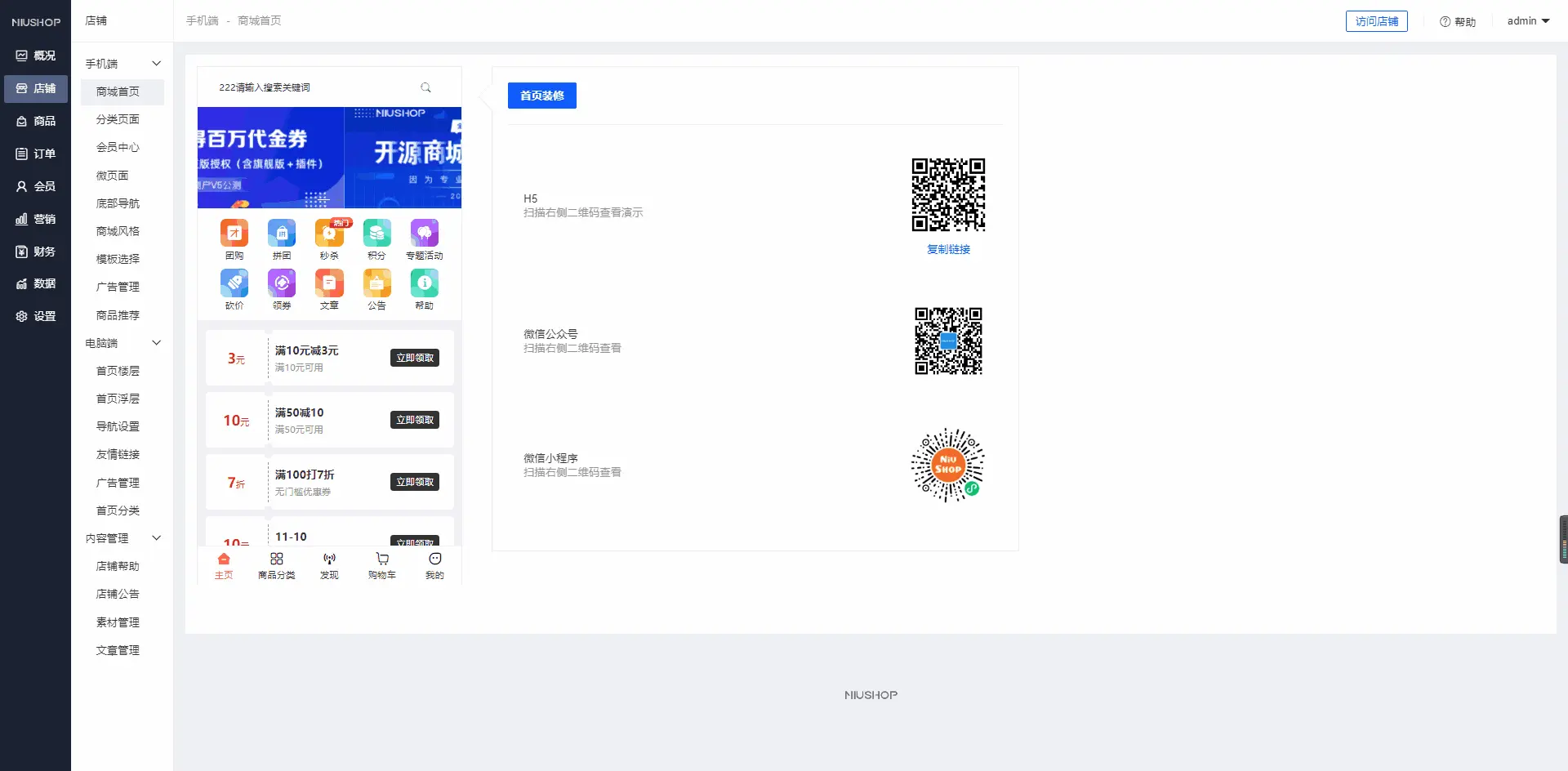
Task: Click the 团购 group-buy icon in phone preview
Action: click(x=234, y=234)
